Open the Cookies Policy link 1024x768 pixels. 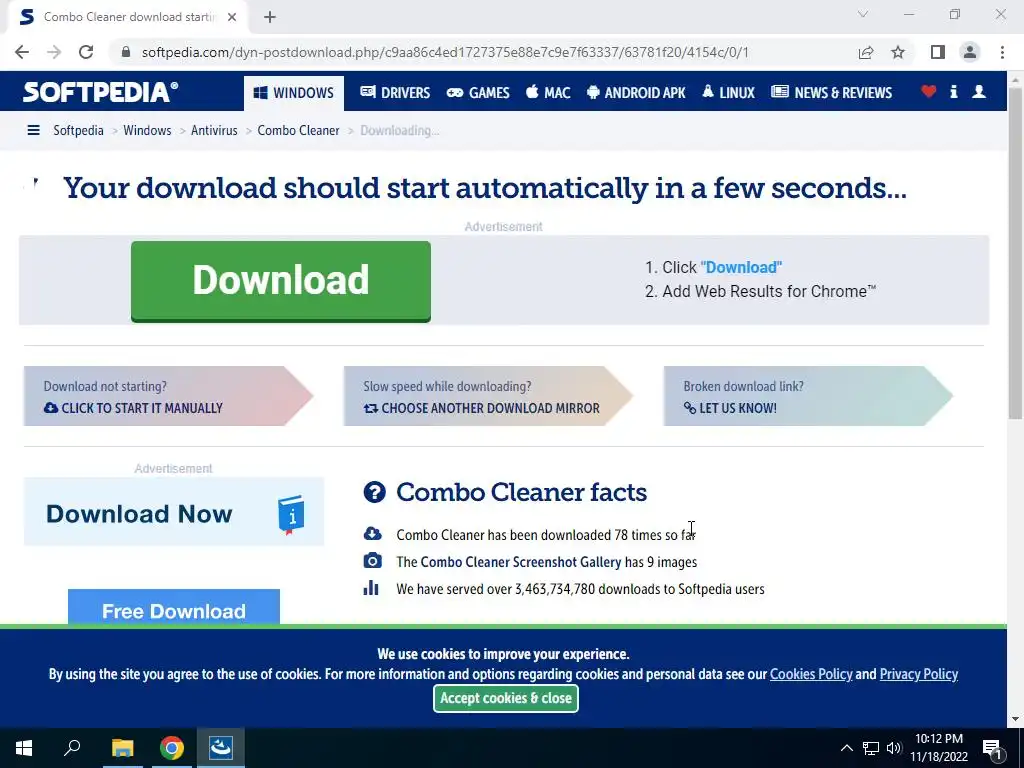pyautogui.click(x=811, y=674)
